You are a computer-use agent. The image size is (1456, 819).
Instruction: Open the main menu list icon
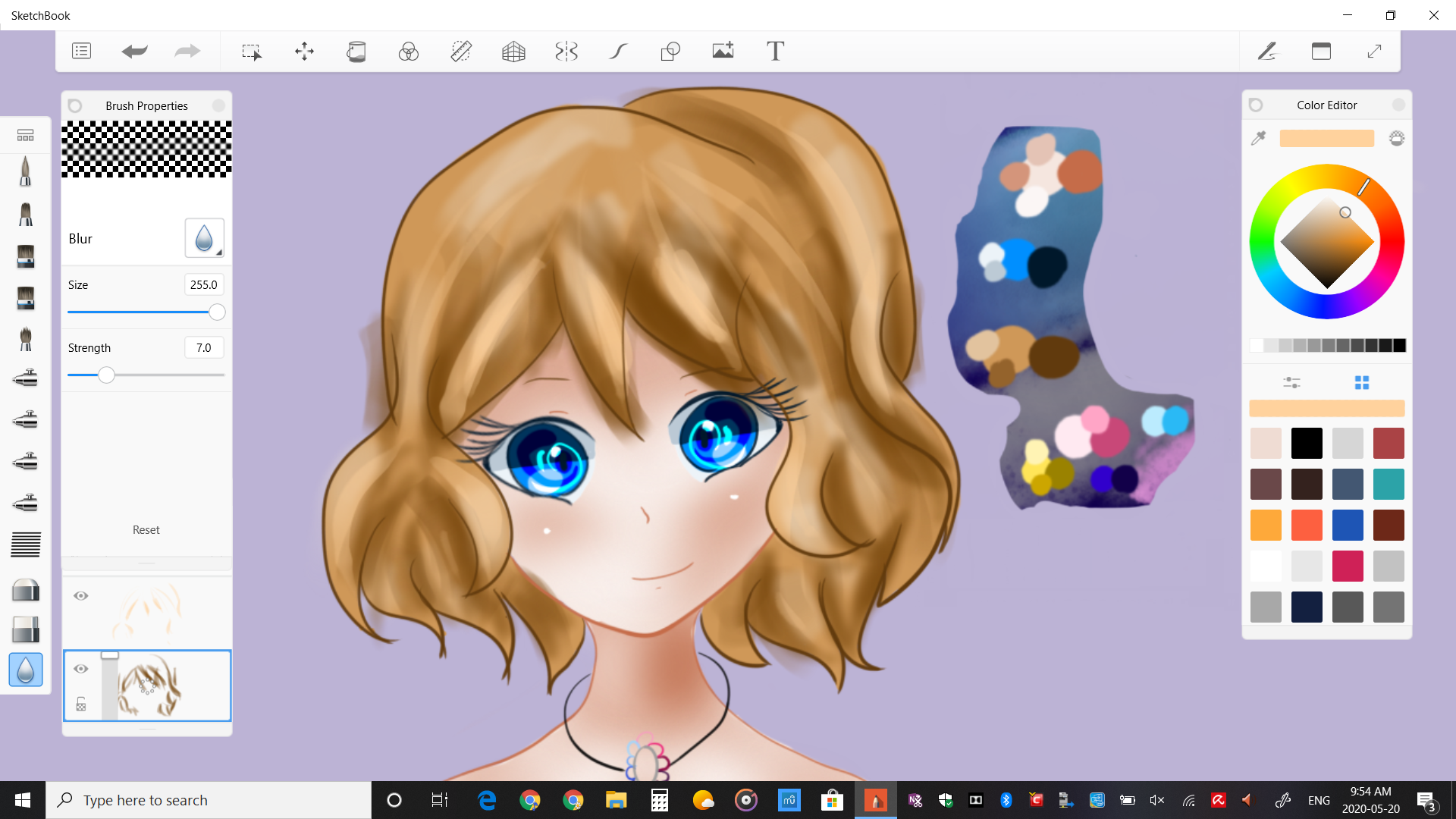81,51
